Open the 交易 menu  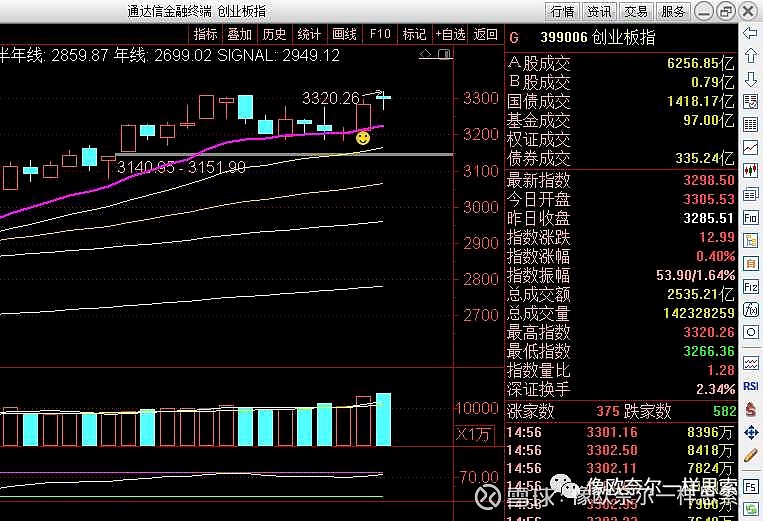[x=636, y=11]
